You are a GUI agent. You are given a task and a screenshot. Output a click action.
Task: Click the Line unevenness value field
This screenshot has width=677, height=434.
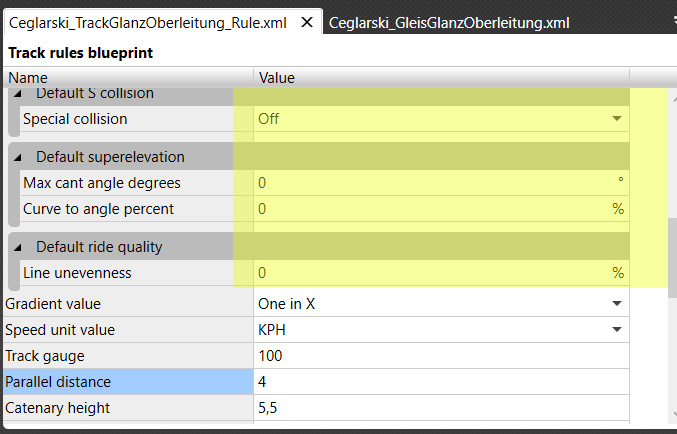(430, 273)
